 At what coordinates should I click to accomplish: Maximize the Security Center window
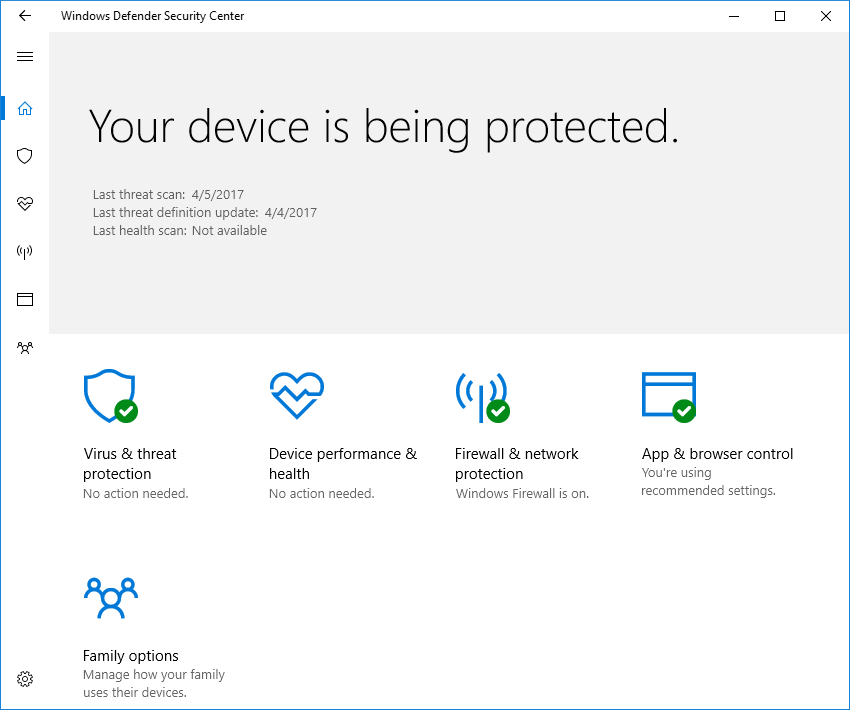(780, 16)
